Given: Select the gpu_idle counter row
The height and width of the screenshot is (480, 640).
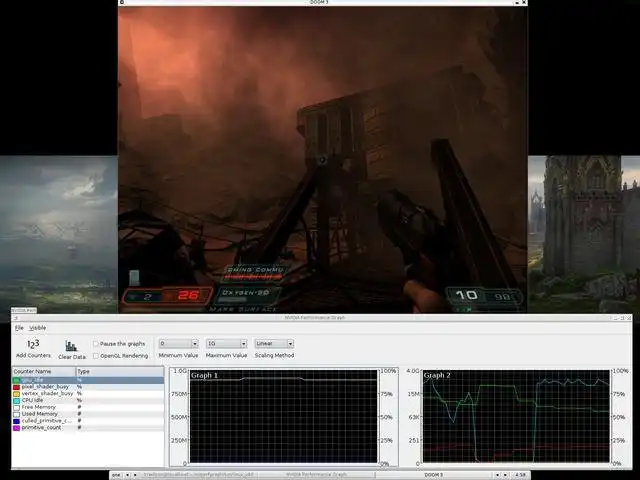Looking at the screenshot, I should tap(88, 380).
